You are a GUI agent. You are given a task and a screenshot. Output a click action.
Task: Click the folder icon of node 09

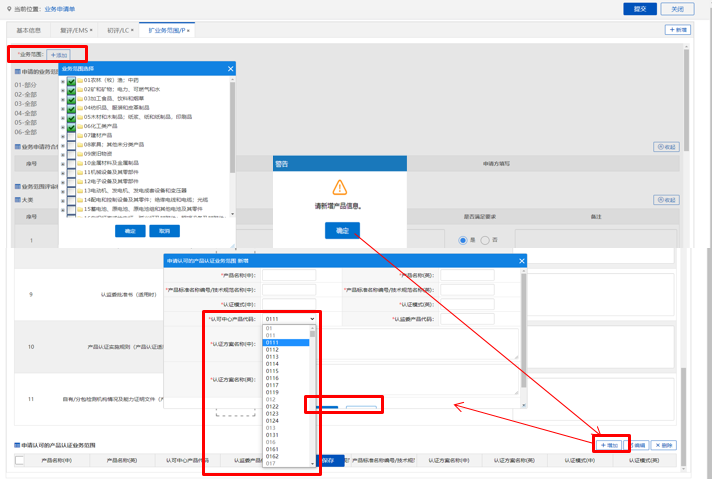click(x=80, y=154)
